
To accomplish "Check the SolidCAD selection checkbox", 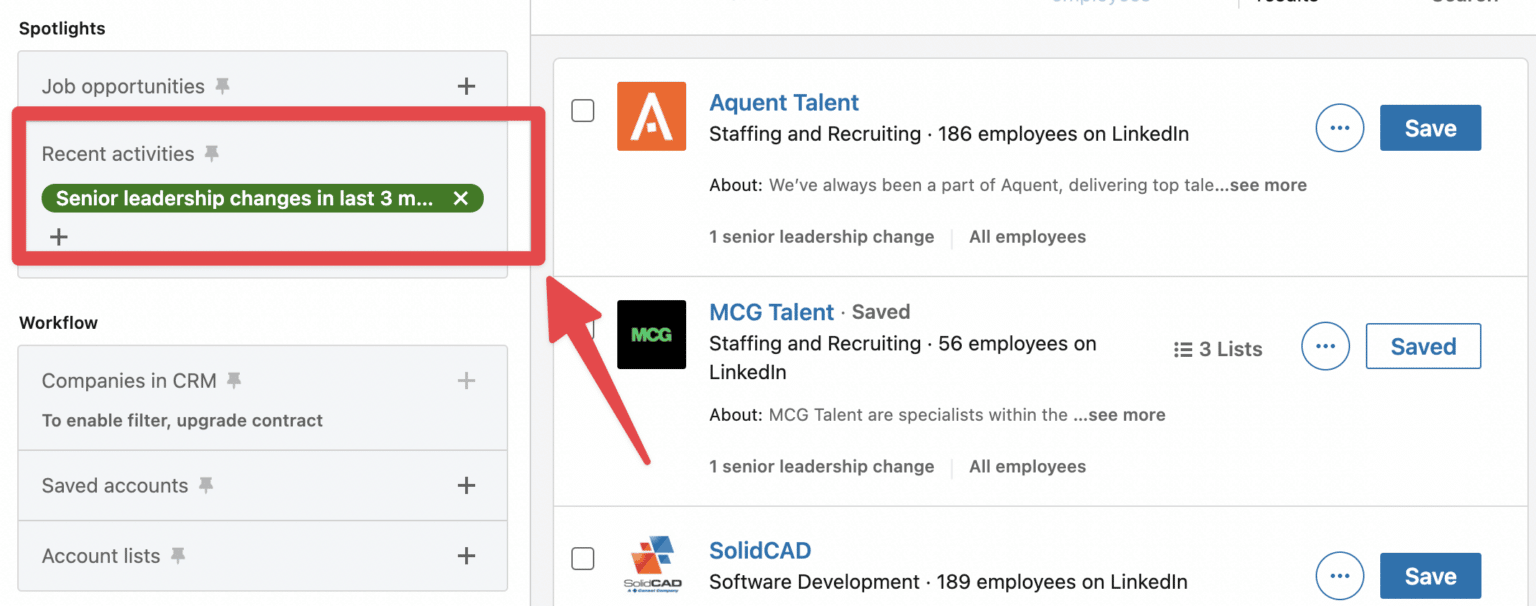I will click(583, 559).
